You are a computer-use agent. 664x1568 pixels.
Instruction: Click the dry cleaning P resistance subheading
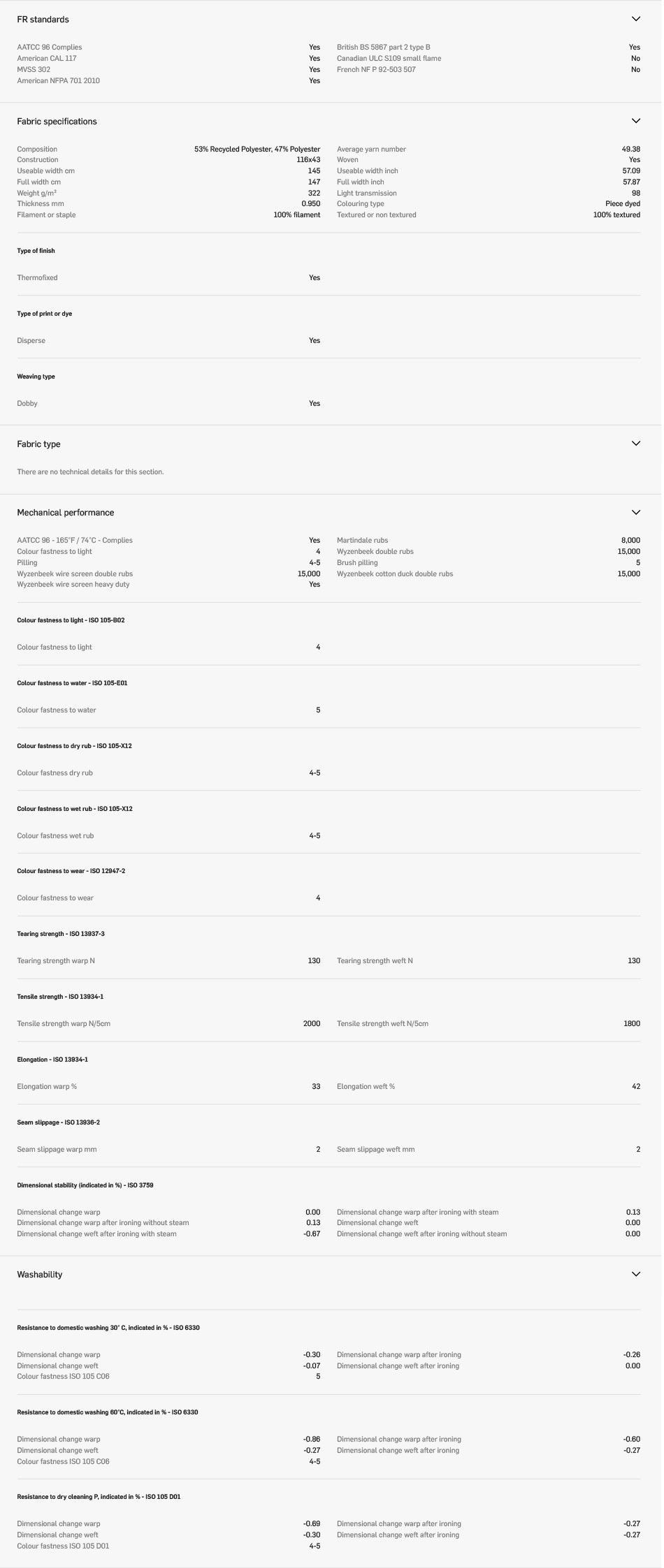point(99,1497)
